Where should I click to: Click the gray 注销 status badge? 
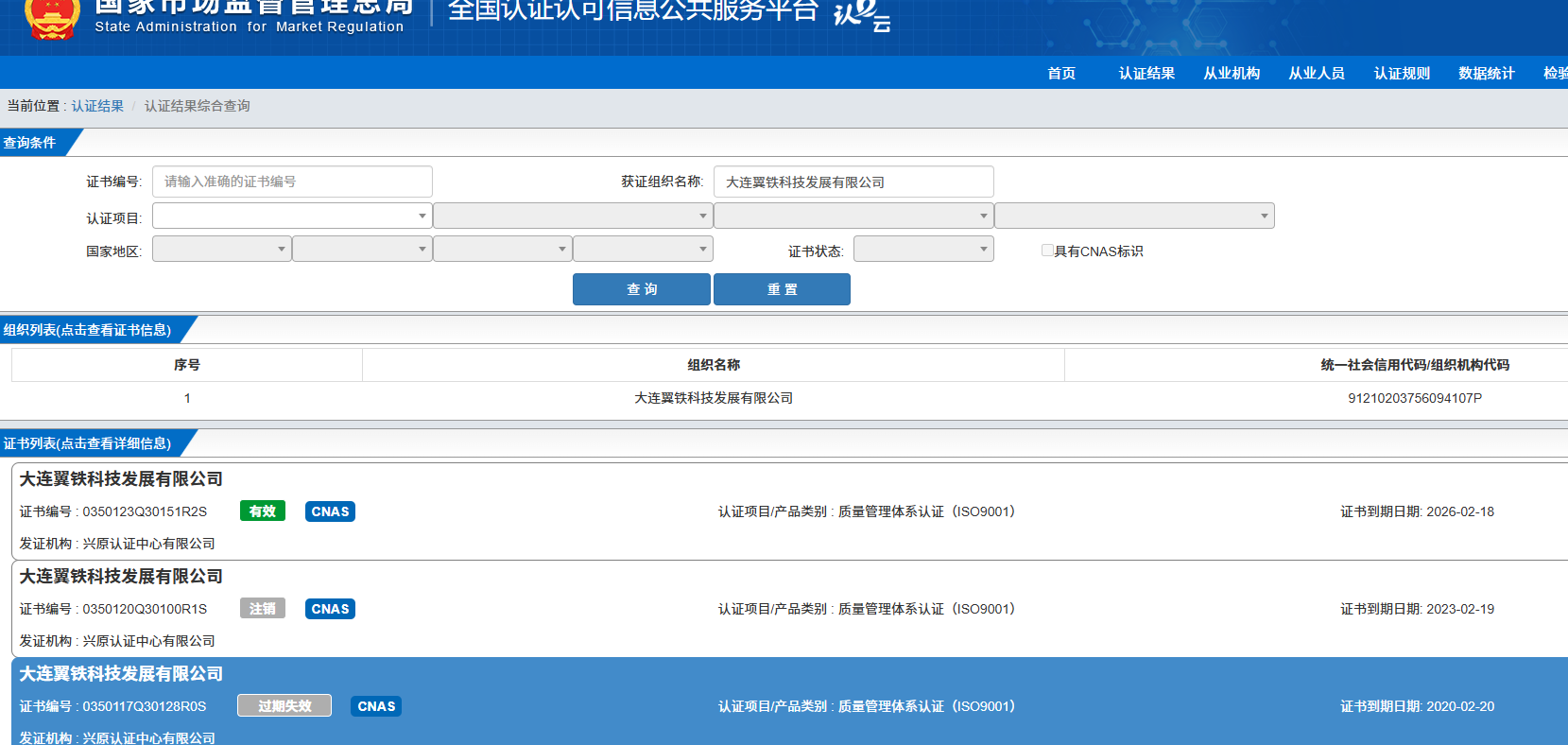pos(262,609)
